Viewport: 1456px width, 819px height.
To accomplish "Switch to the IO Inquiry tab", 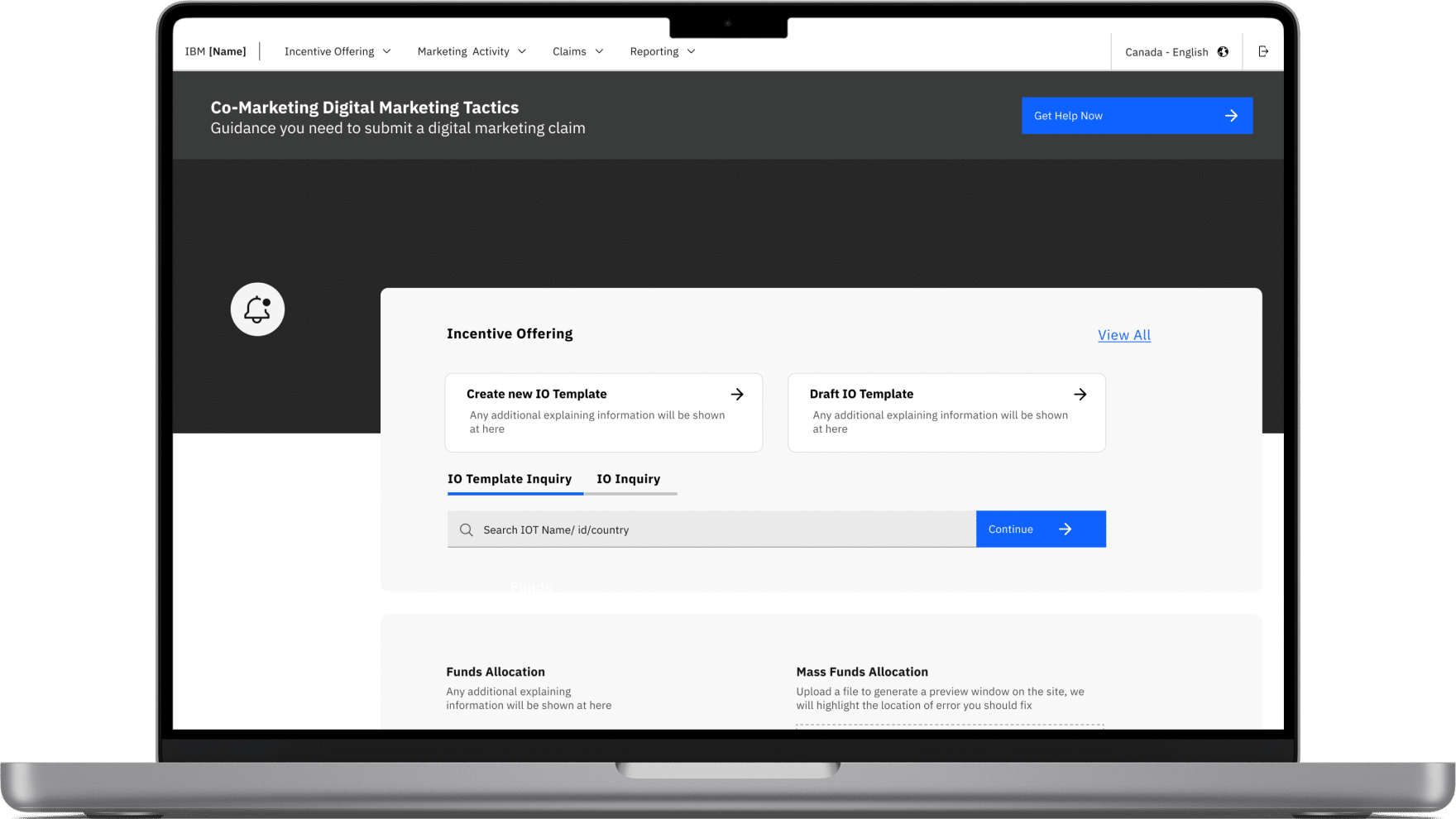I will pos(629,478).
